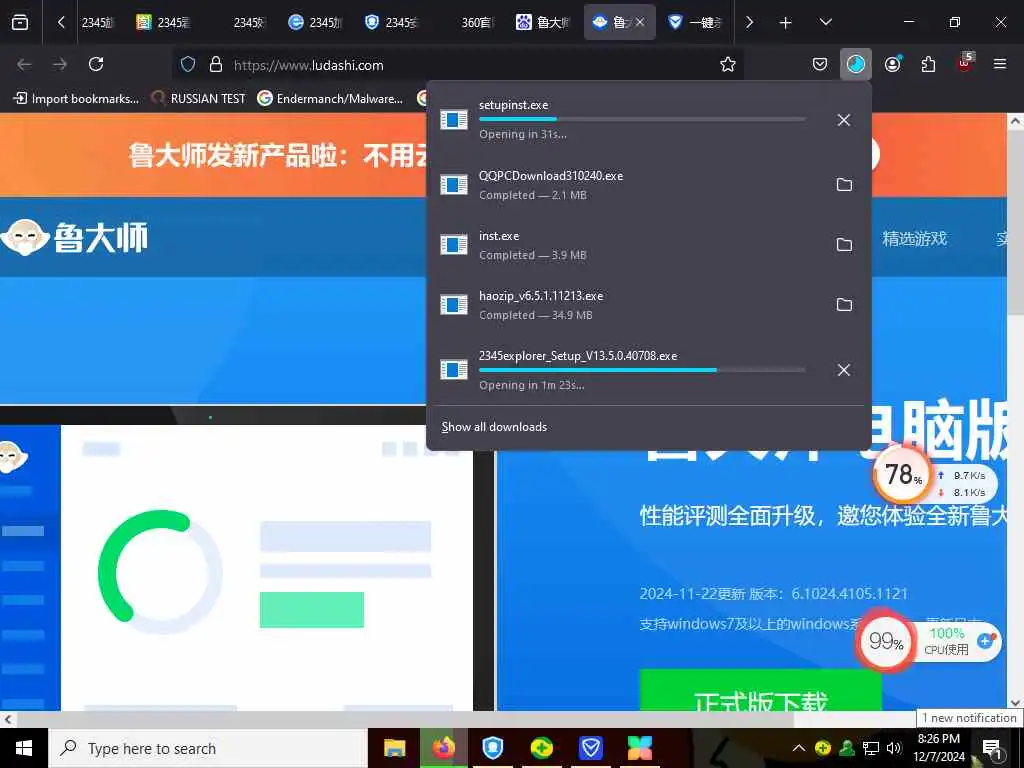Open the Windows Start menu
The image size is (1024, 768).
pos(24,748)
